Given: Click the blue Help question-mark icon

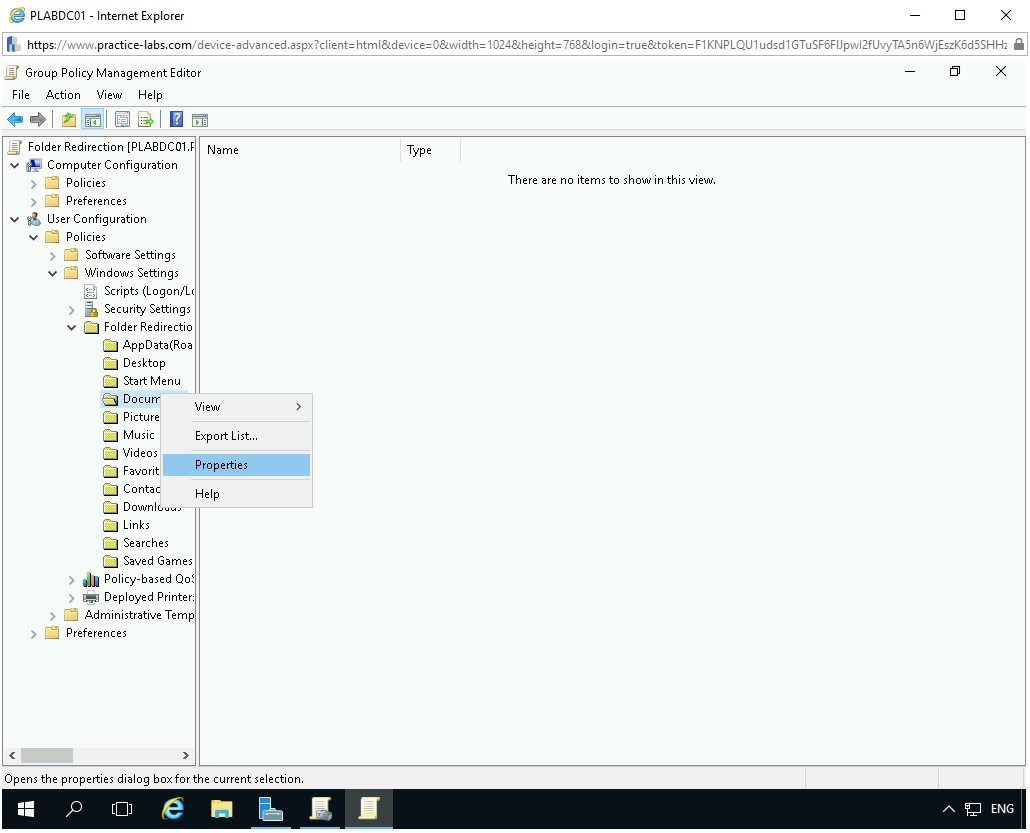Looking at the screenshot, I should 176,120.
